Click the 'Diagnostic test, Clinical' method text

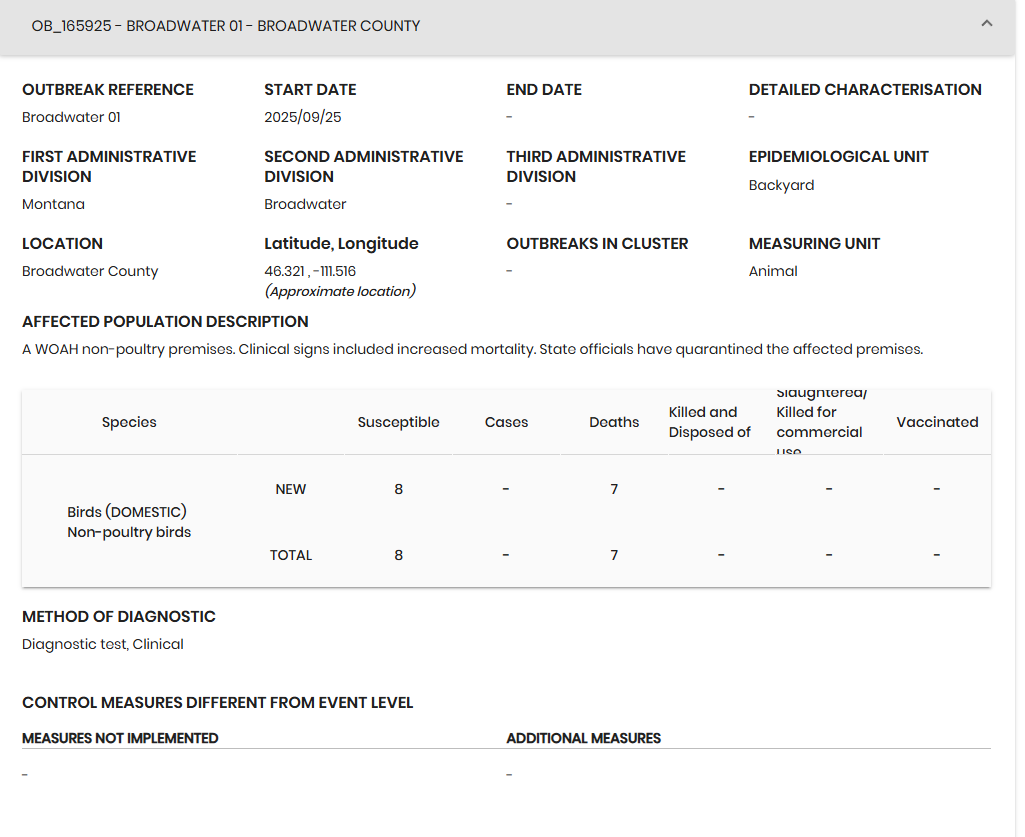(103, 644)
